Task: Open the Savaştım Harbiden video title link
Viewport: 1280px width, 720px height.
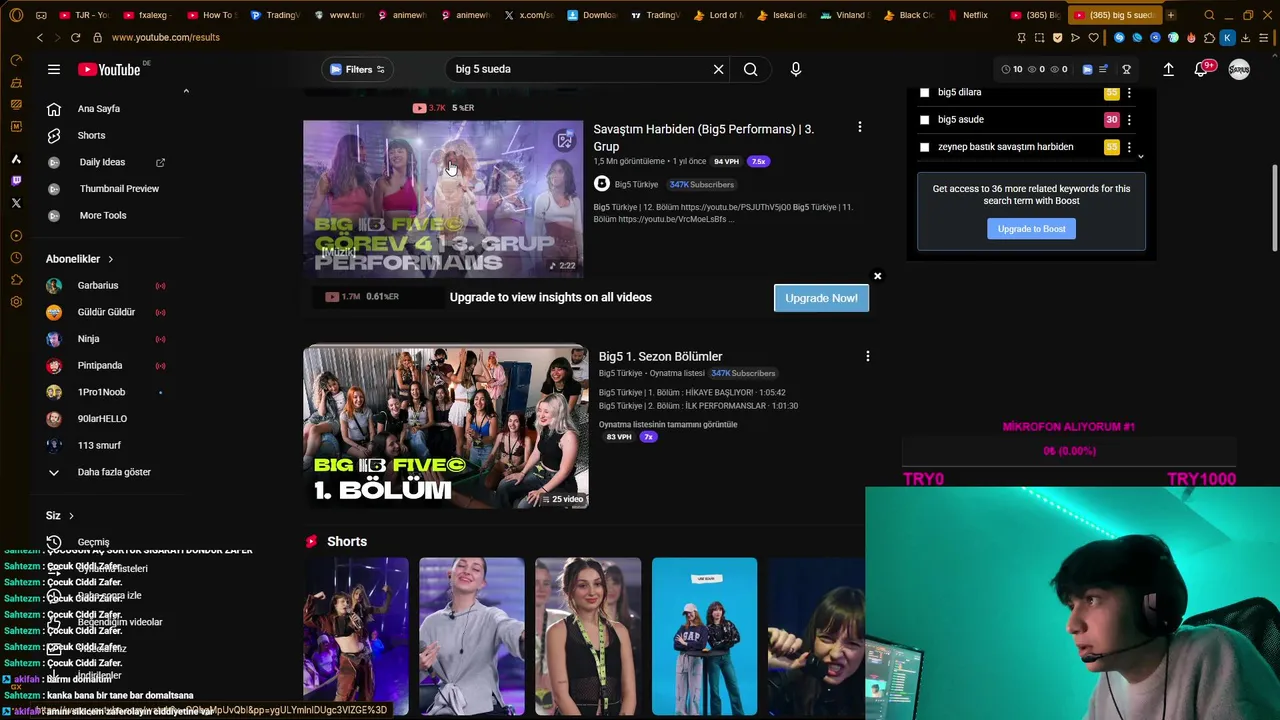Action: tap(703, 138)
